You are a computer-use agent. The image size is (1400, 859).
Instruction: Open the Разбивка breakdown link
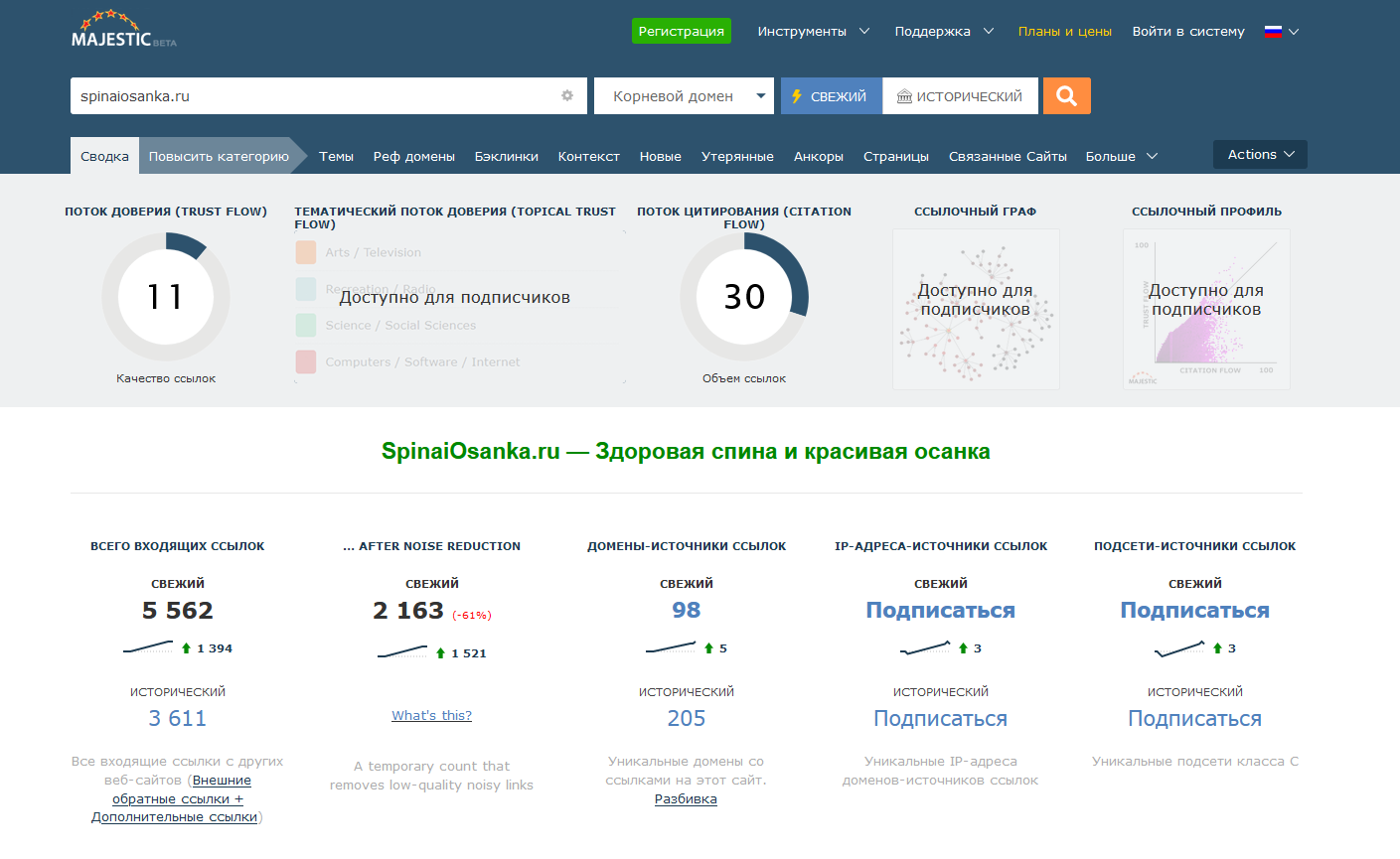(686, 799)
